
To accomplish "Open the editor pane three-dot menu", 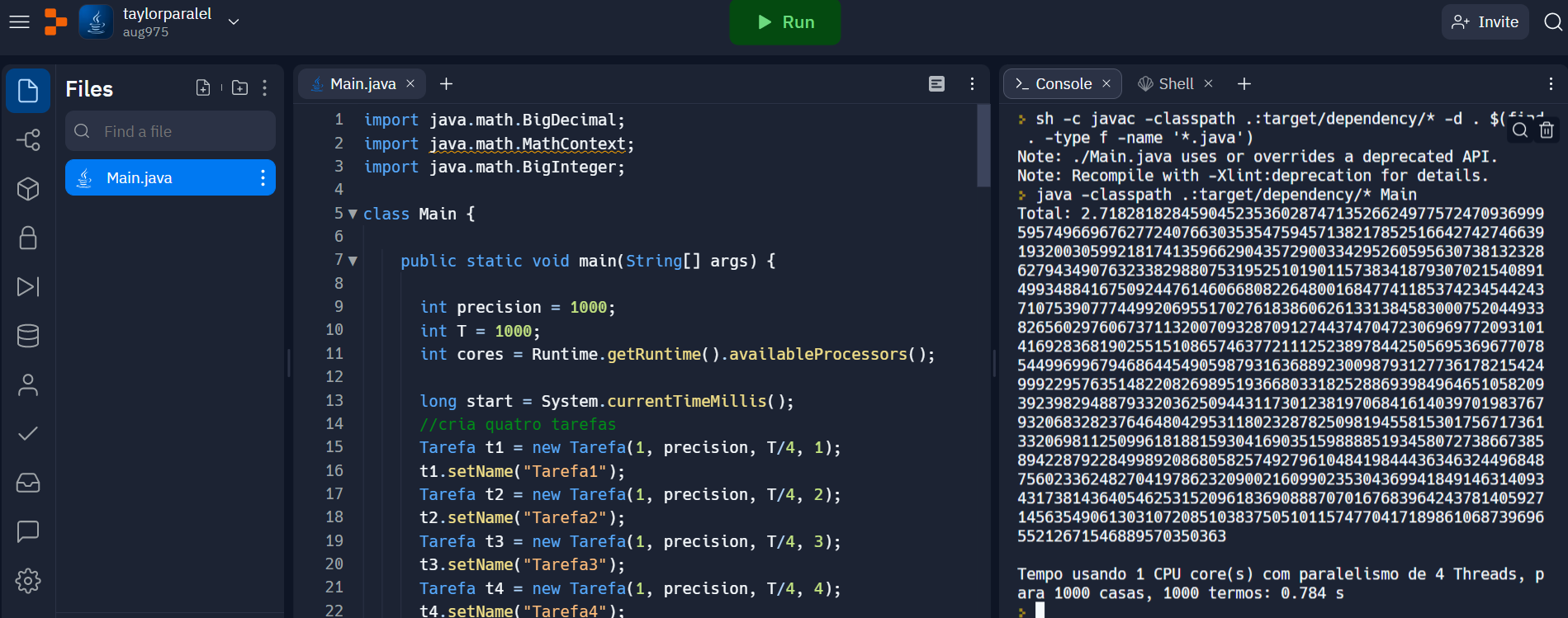I will [972, 83].
